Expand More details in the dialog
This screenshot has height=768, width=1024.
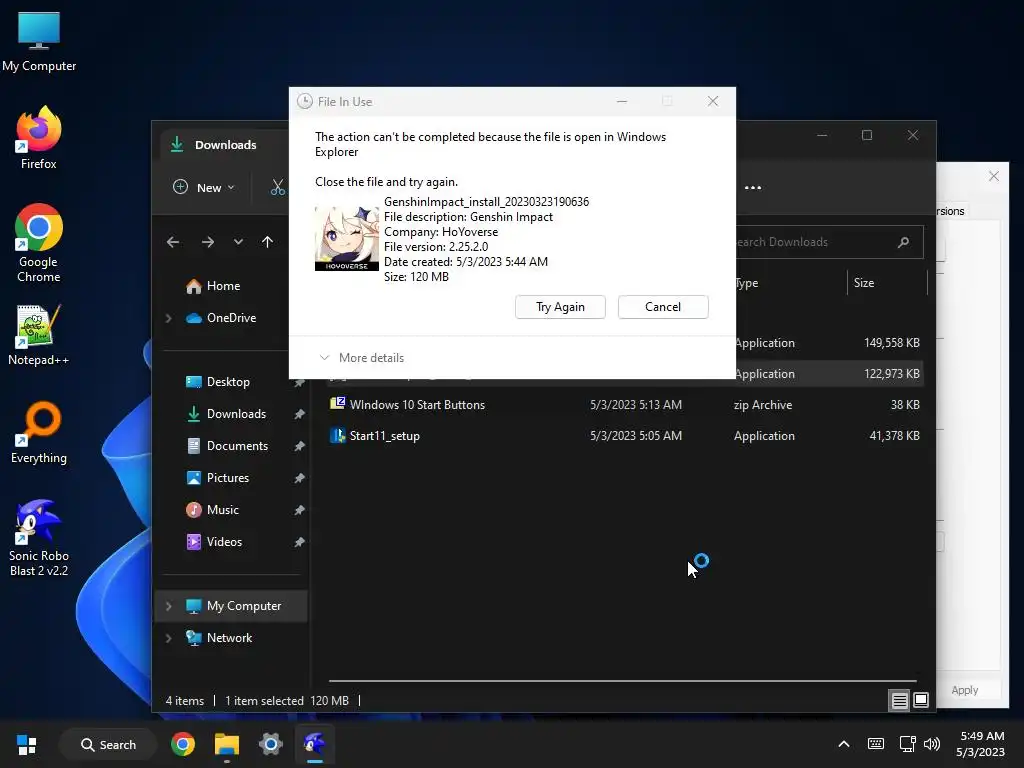point(362,358)
